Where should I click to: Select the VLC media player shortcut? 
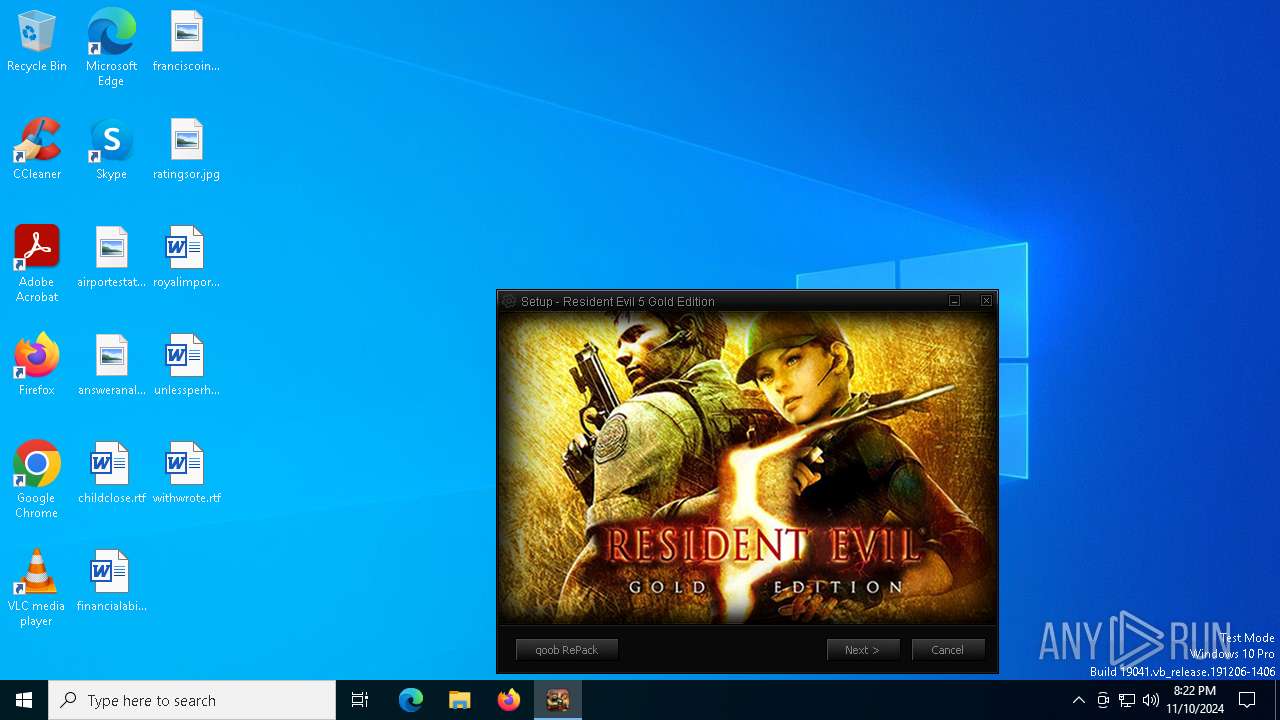click(37, 588)
